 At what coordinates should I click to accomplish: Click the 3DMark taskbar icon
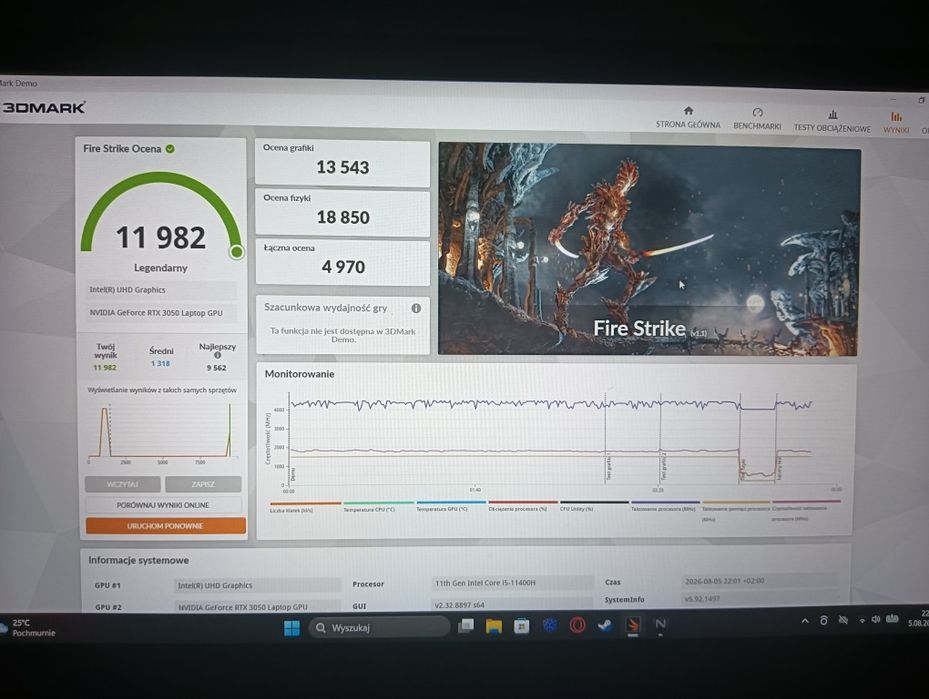point(633,625)
